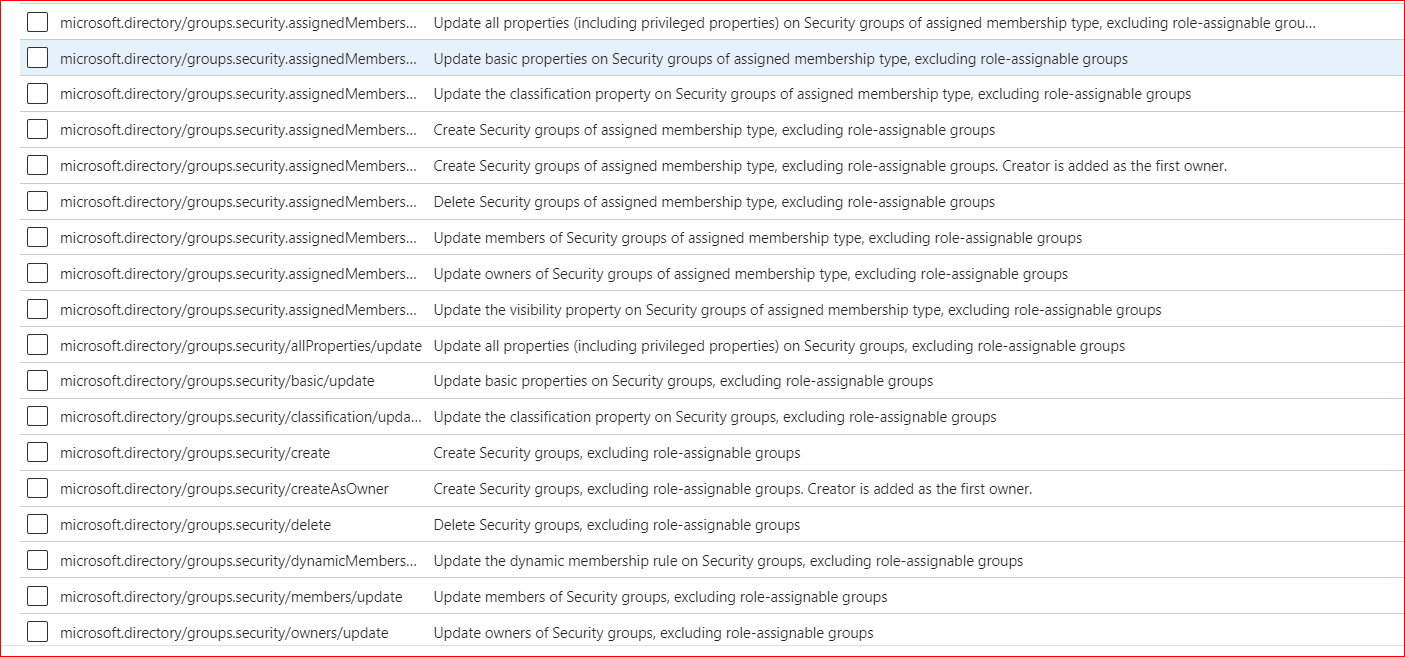Click the Creator added as first owner description
The height and width of the screenshot is (657, 1405).
click(x=830, y=165)
